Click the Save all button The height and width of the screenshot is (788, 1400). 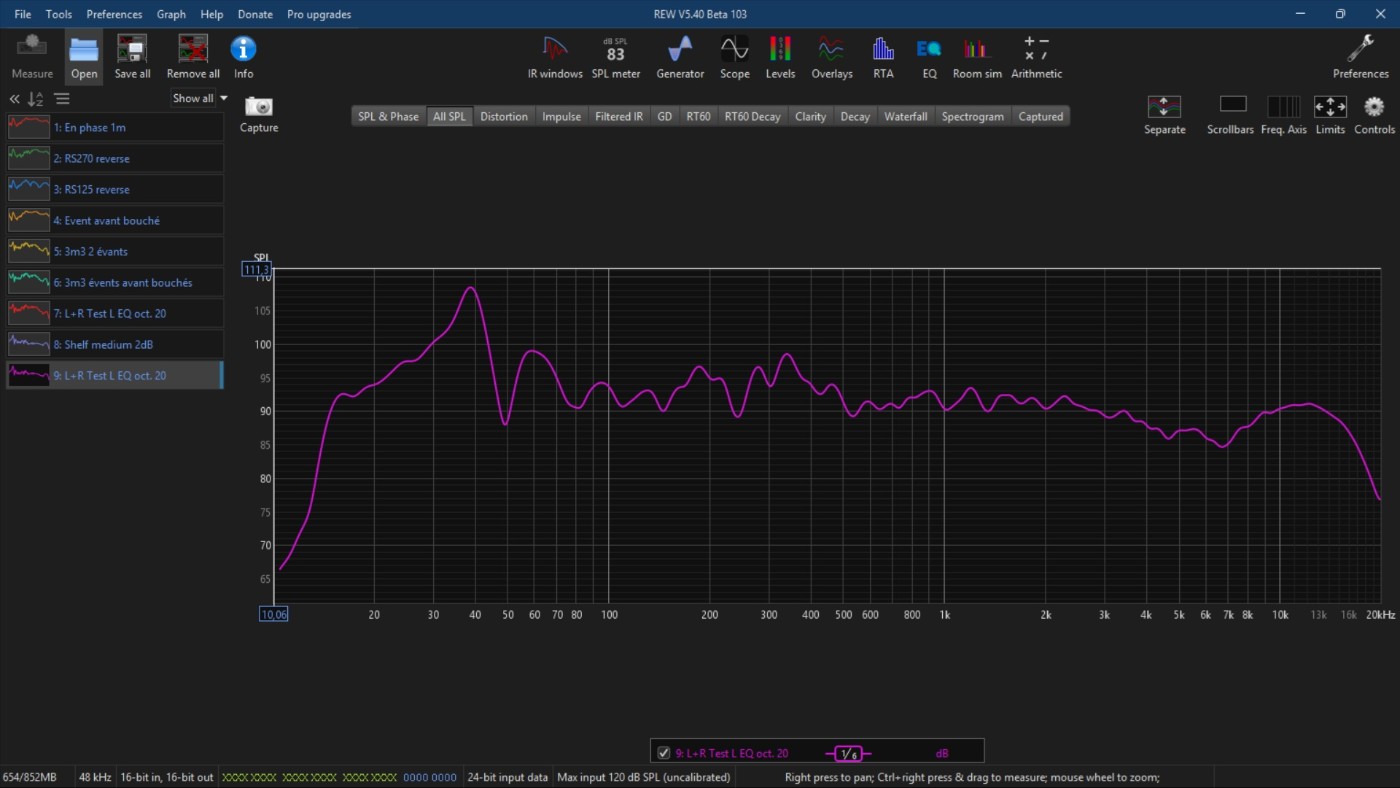coord(132,57)
